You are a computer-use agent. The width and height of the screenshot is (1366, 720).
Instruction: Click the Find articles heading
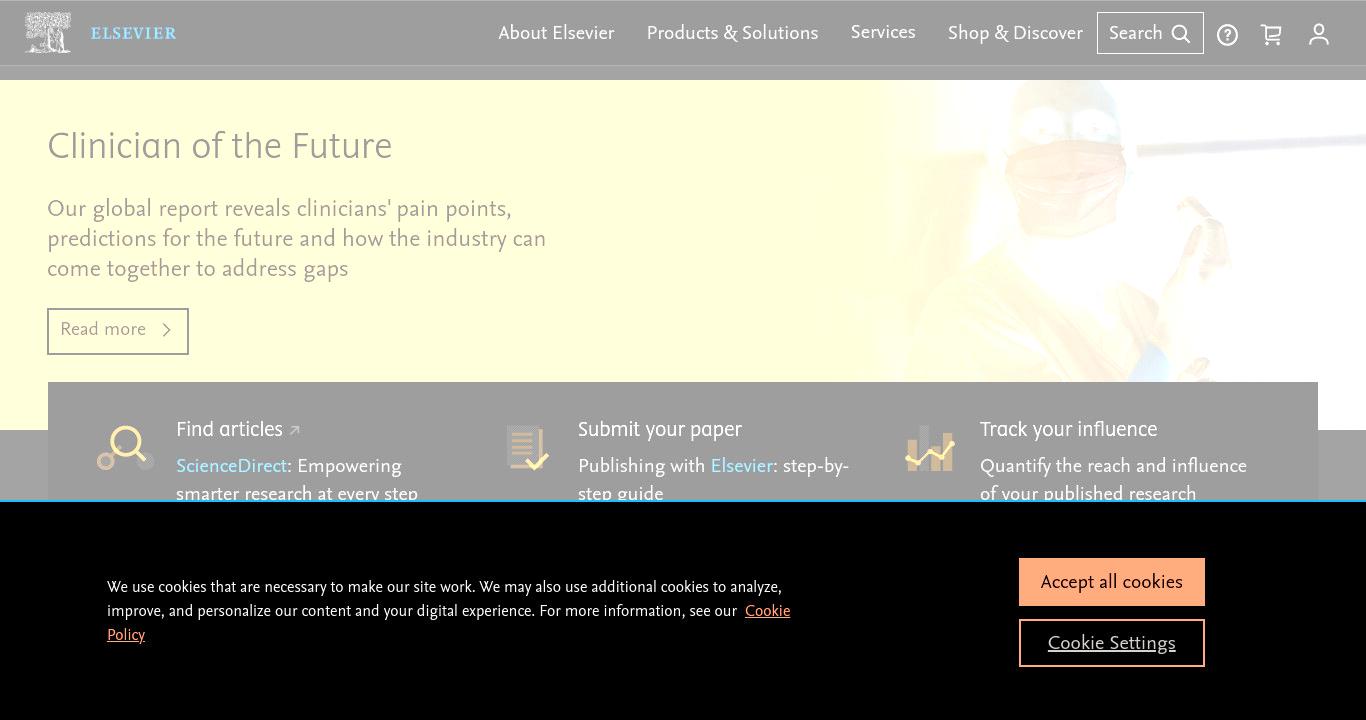pos(229,430)
